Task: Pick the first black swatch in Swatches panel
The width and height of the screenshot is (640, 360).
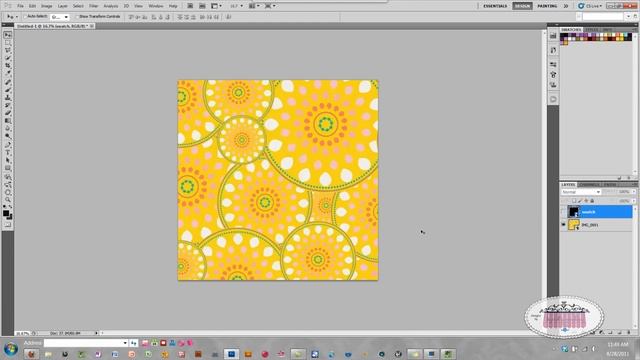Action: [x=562, y=36]
